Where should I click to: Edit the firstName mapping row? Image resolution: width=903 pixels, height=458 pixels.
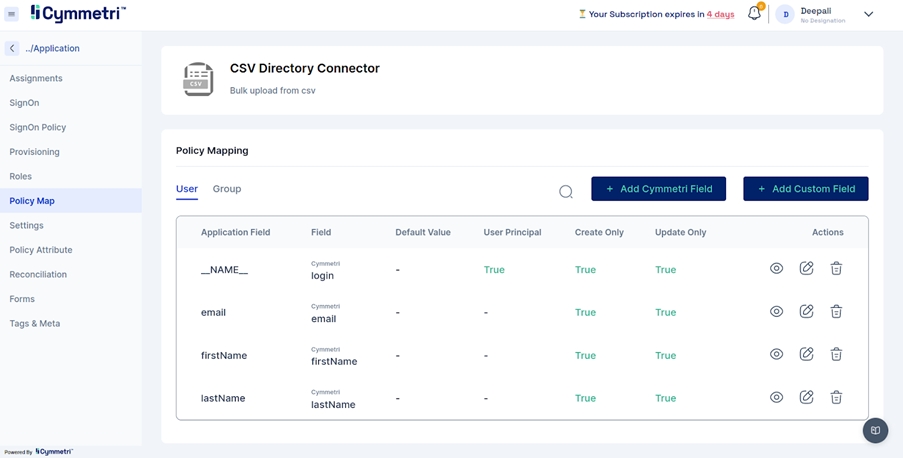coord(806,355)
